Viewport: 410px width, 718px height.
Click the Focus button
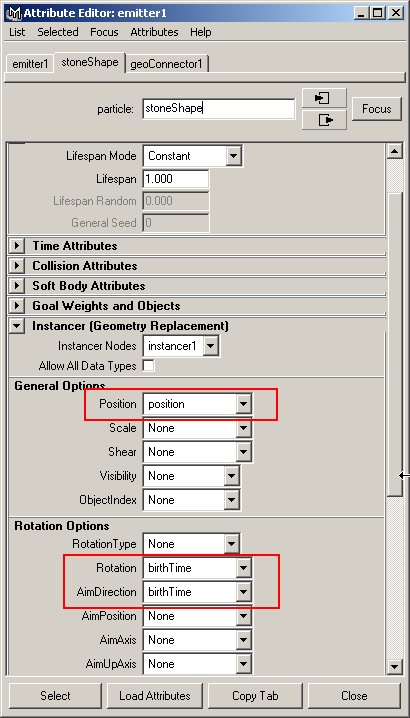click(x=377, y=109)
